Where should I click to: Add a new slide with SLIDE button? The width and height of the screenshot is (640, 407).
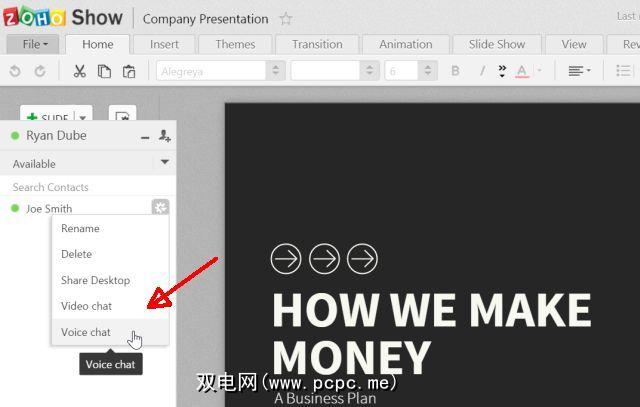[47, 117]
